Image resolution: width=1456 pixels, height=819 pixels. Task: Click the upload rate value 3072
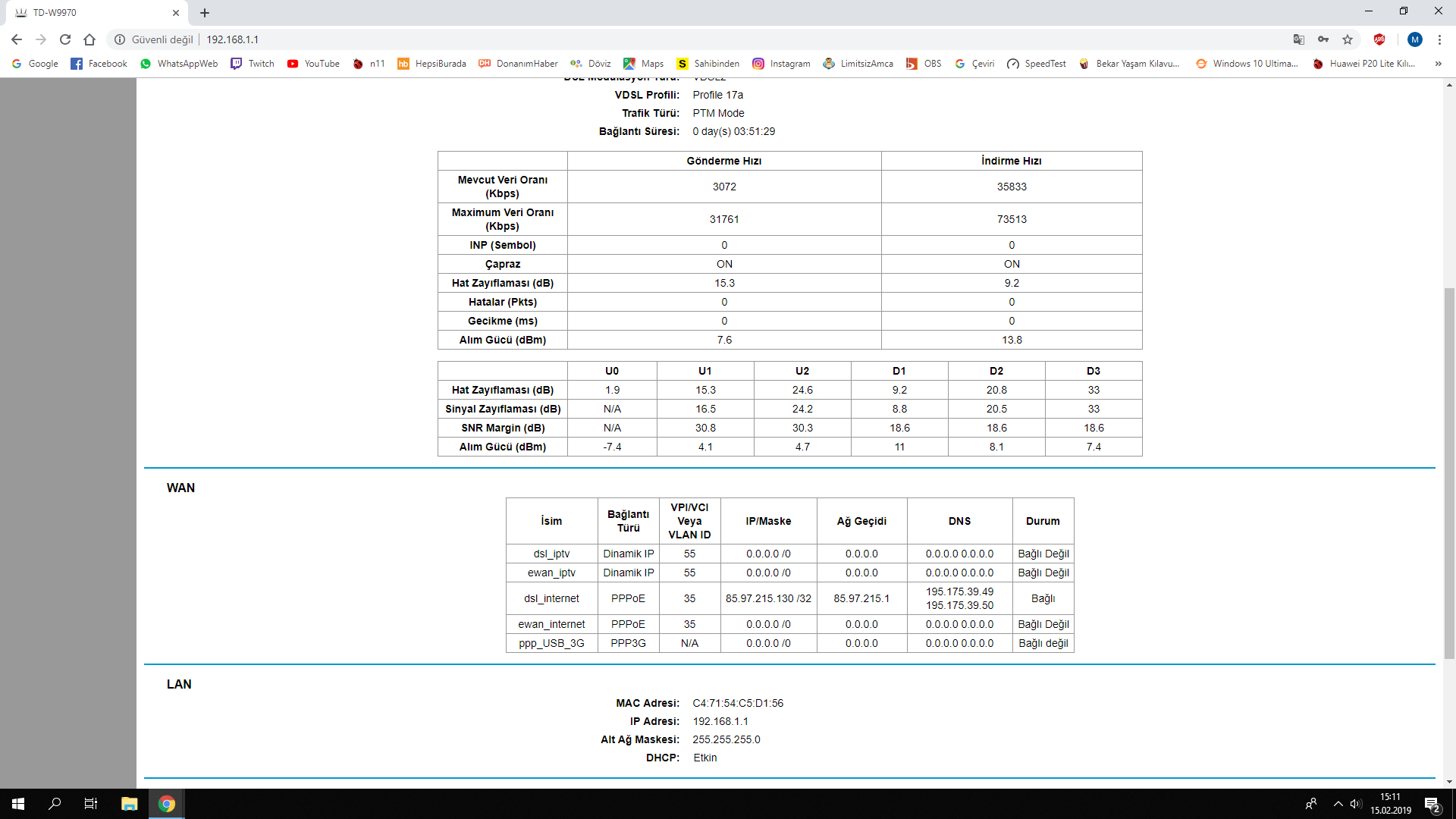724,187
